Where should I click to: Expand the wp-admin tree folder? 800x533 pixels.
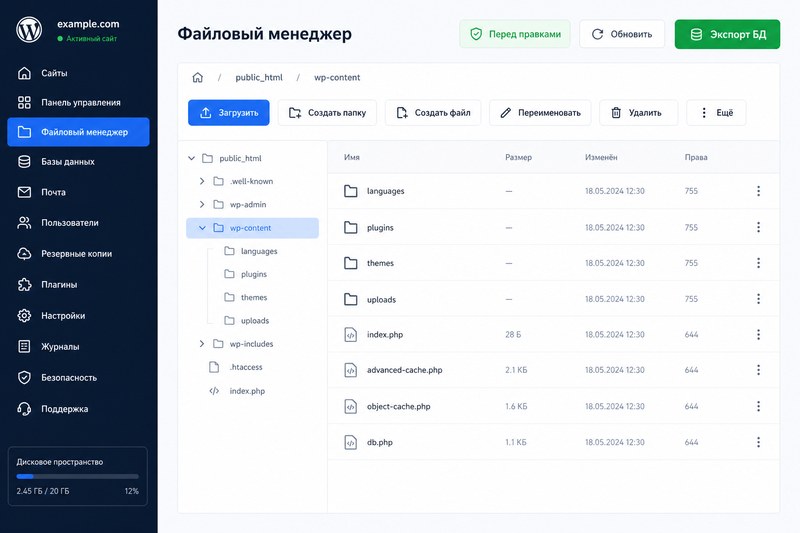point(202,205)
